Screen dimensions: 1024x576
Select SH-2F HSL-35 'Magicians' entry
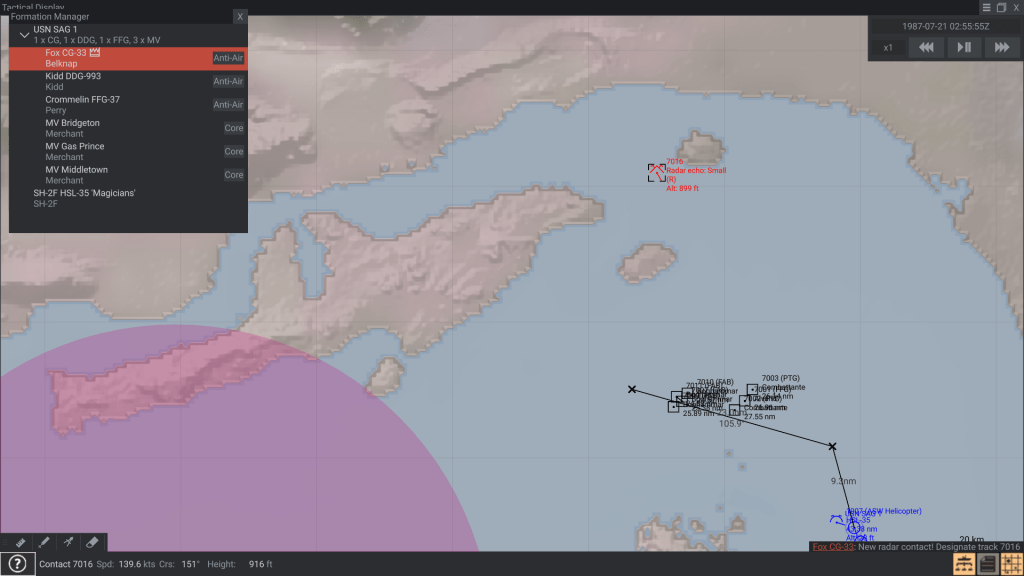(84, 192)
